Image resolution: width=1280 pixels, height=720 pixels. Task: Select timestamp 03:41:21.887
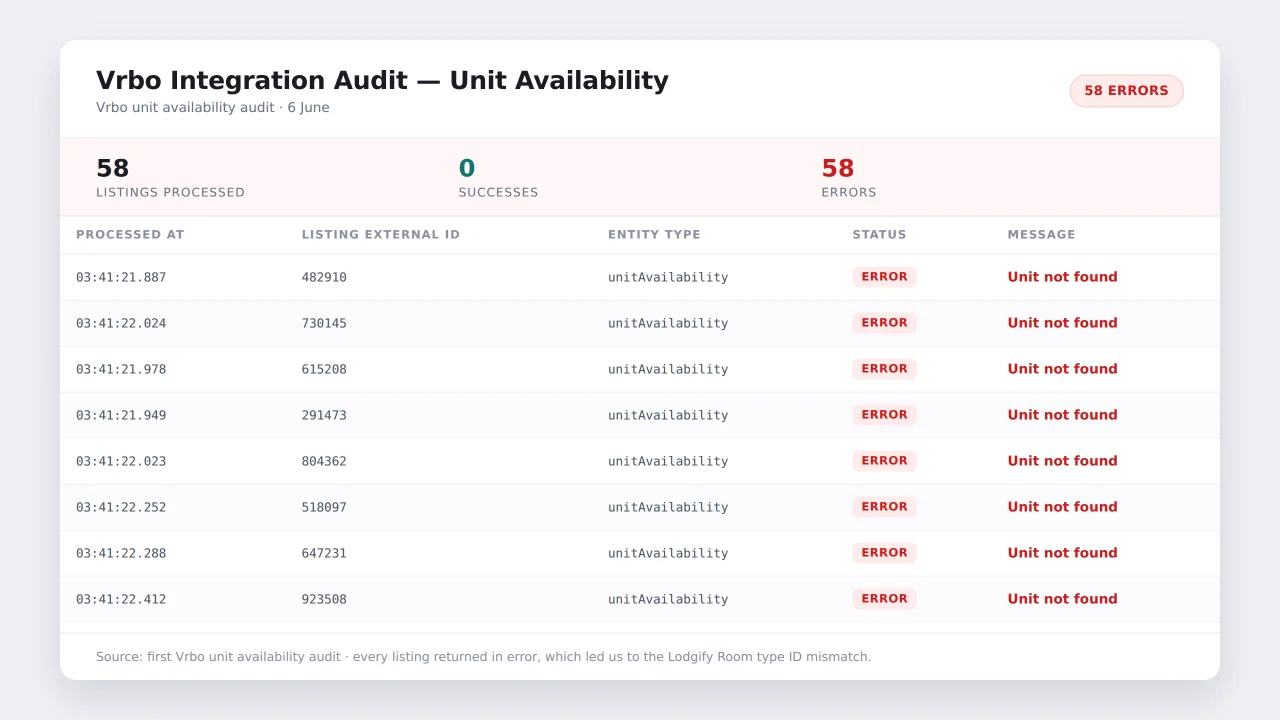121,277
